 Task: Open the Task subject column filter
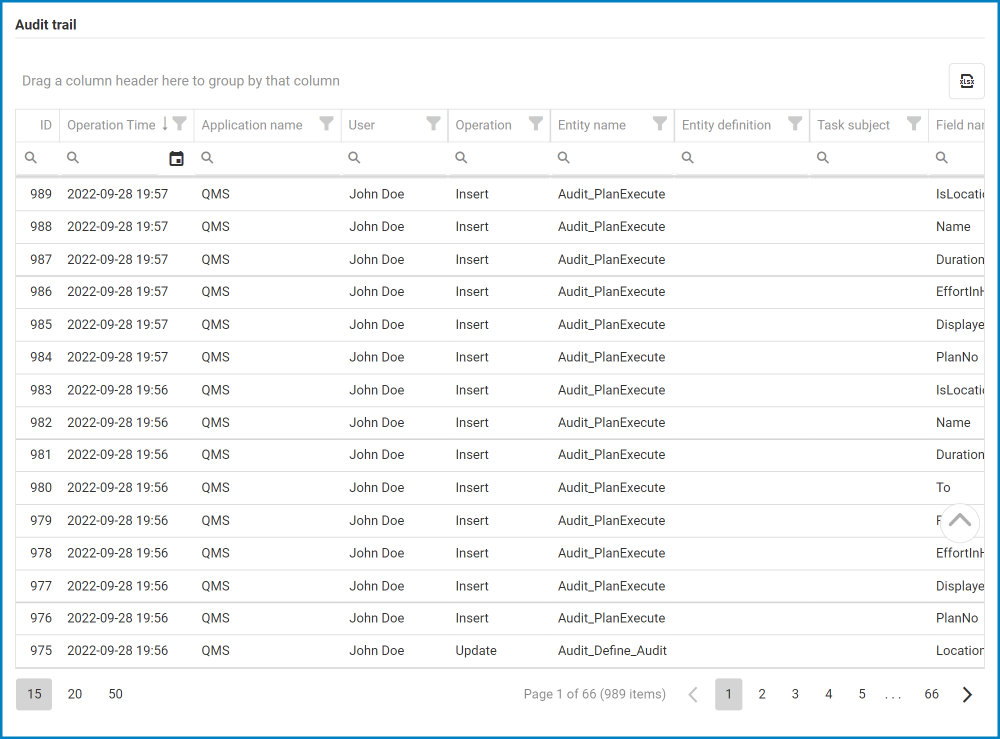coord(914,124)
